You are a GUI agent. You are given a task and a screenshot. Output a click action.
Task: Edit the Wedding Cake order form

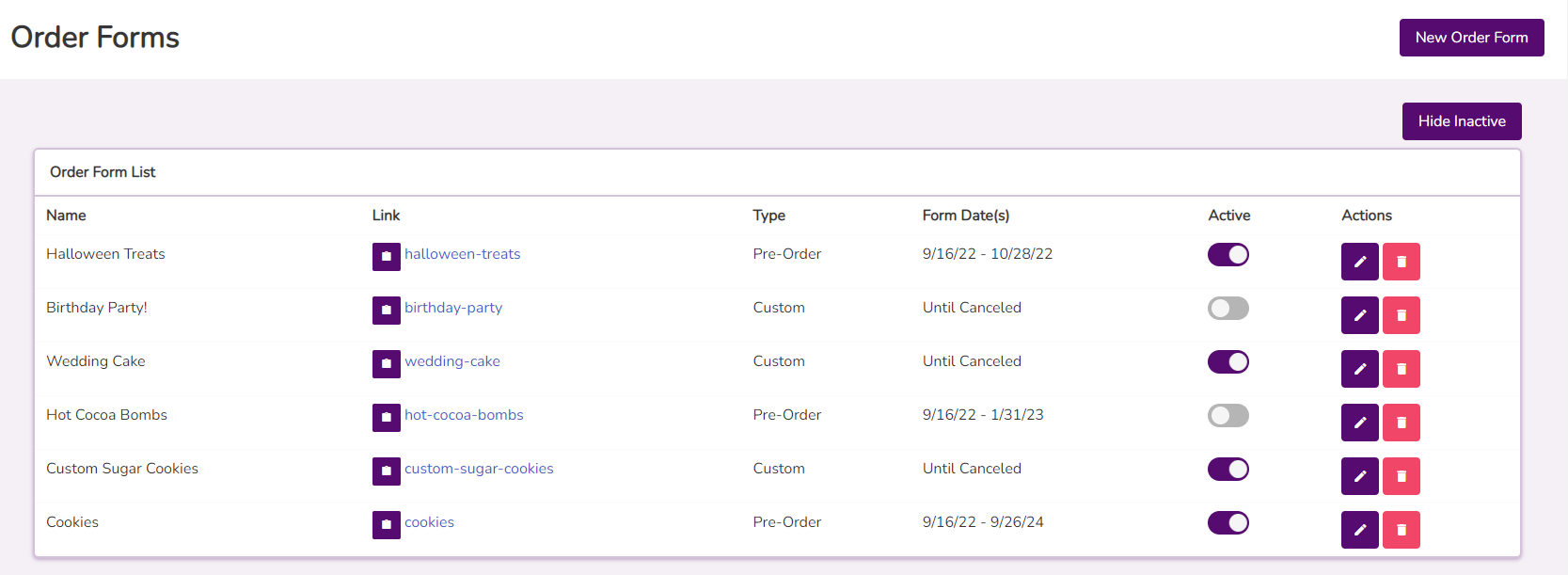[1359, 369]
